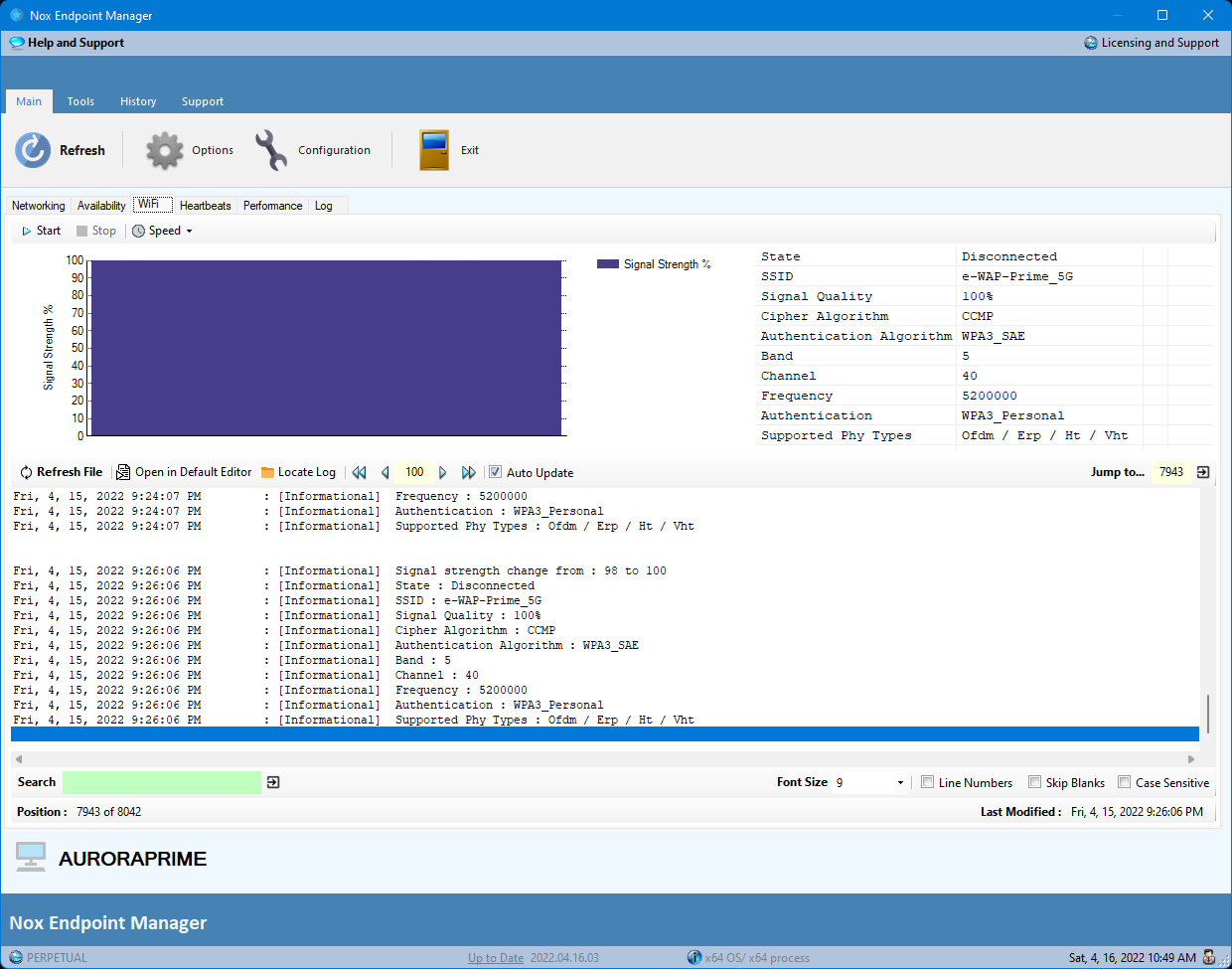Click the SSID value e-WAP-Prime_5G in table
Image resolution: width=1232 pixels, height=969 pixels.
coord(1017,276)
